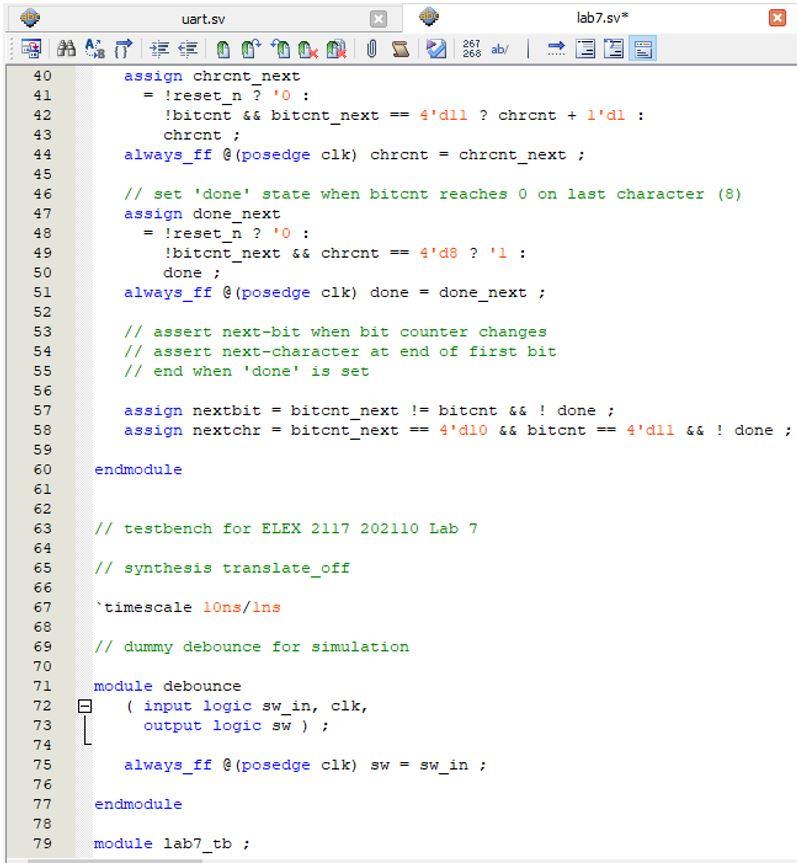This screenshot has width=797, height=863.
Task: Click 'module debounce' text on line 71
Action: (x=167, y=686)
